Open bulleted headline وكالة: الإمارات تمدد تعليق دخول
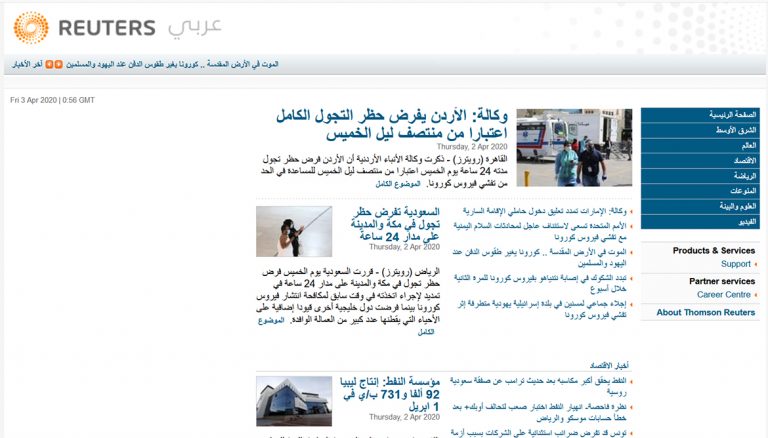The image size is (768, 438). [x=545, y=211]
